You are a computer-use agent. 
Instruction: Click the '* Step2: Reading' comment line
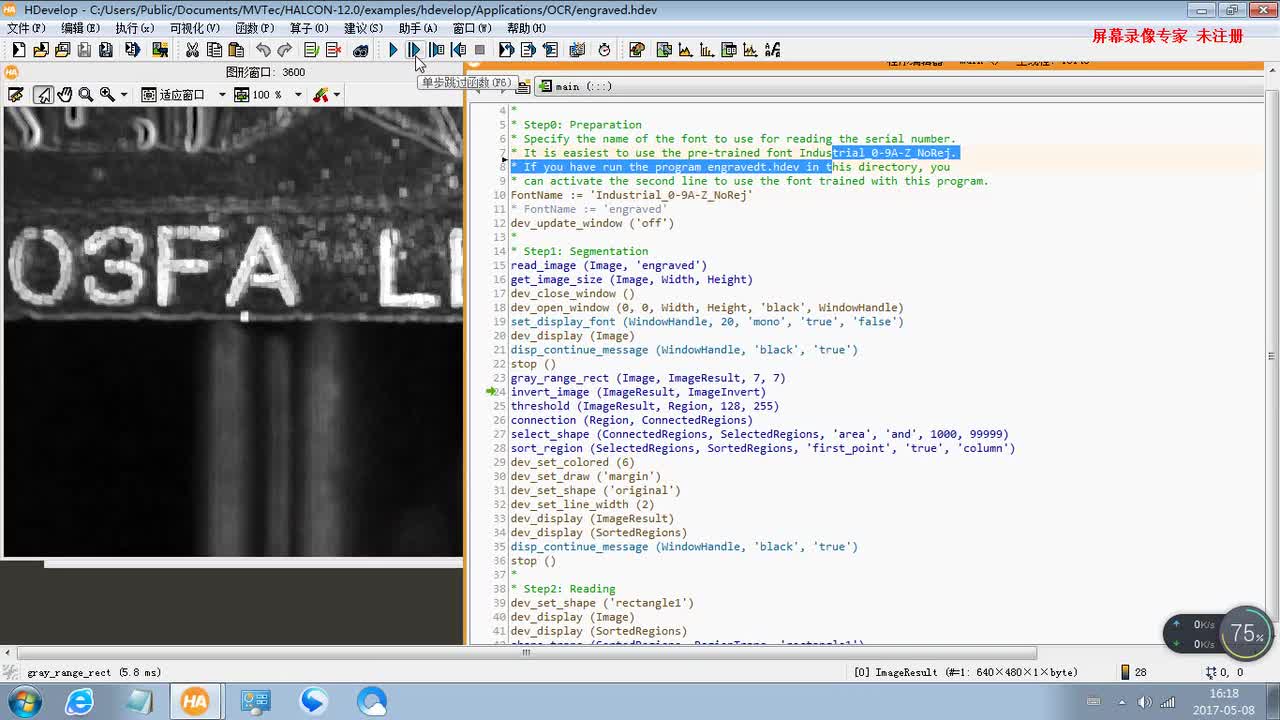563,589
